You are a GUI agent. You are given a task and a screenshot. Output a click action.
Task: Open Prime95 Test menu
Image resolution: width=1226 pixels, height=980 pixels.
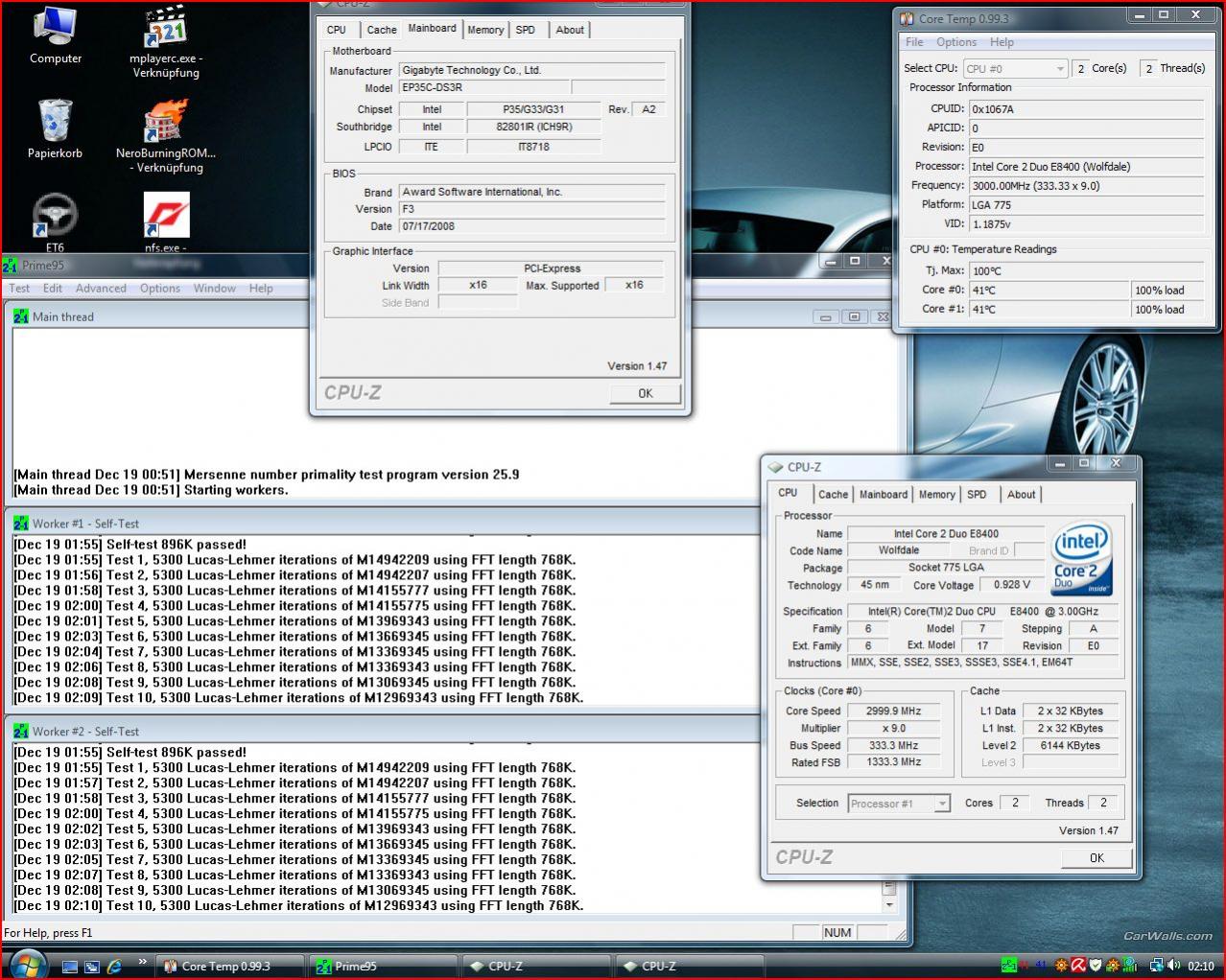click(x=19, y=289)
